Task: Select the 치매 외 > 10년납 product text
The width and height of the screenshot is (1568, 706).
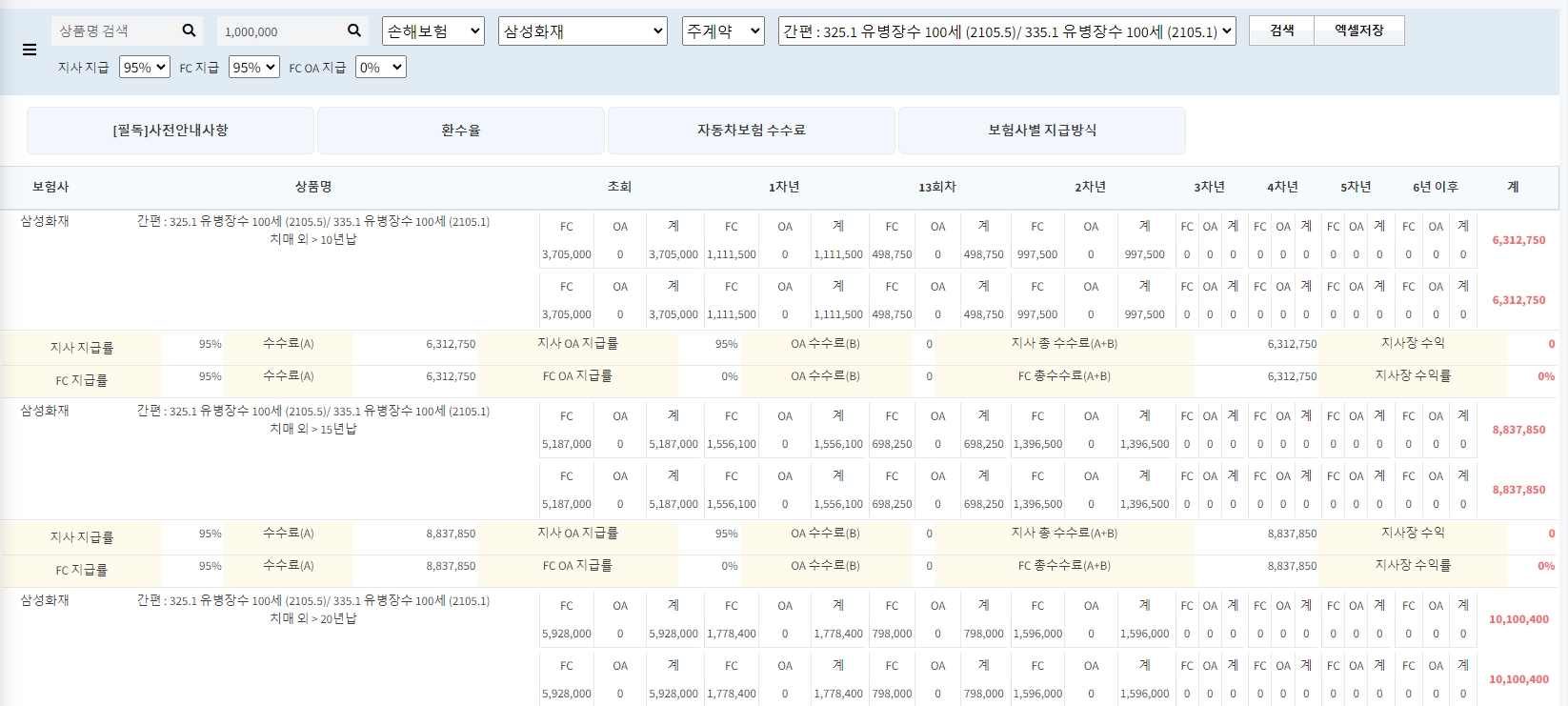Action: pos(313,239)
